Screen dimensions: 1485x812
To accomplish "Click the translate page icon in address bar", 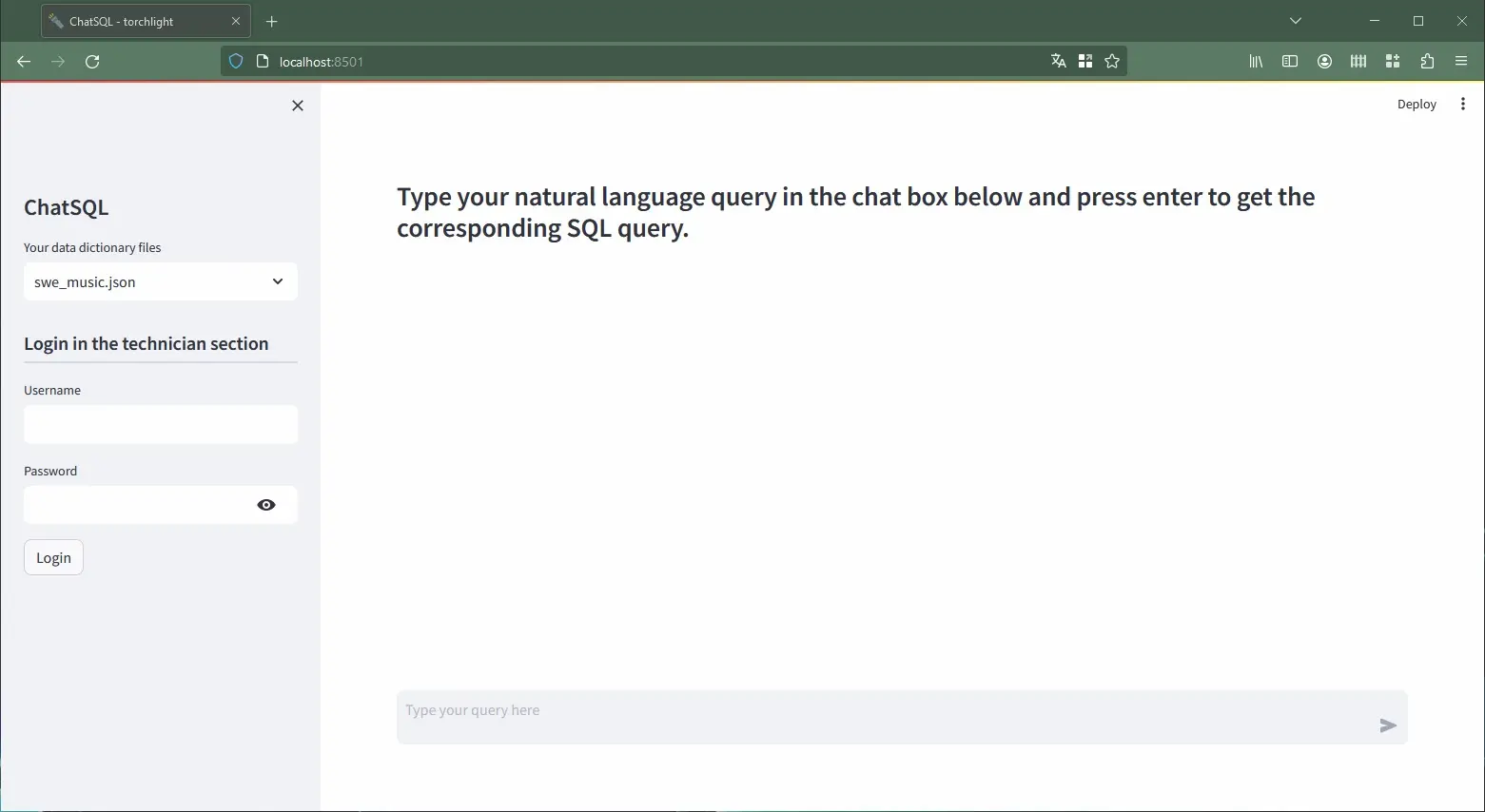I will pyautogui.click(x=1058, y=62).
